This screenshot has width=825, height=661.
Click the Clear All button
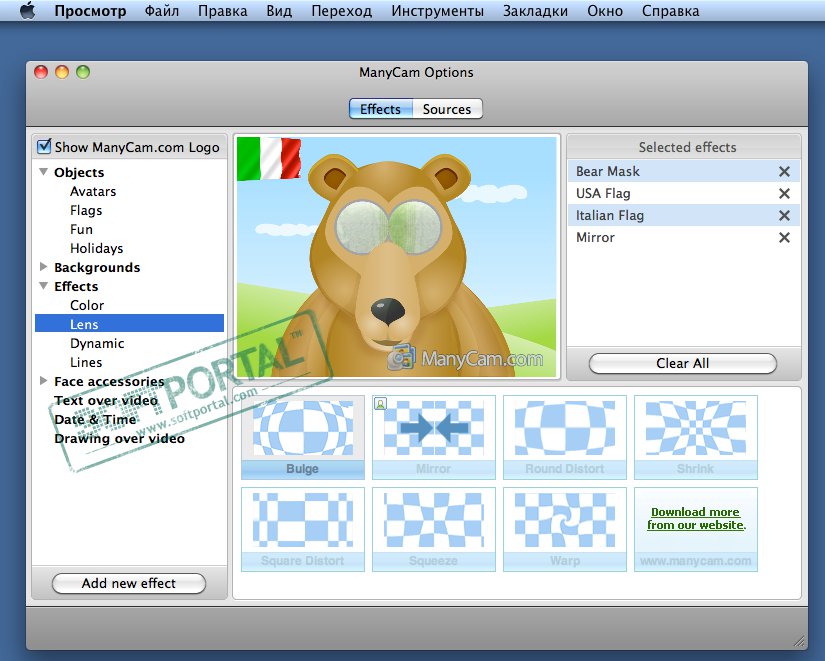point(682,363)
